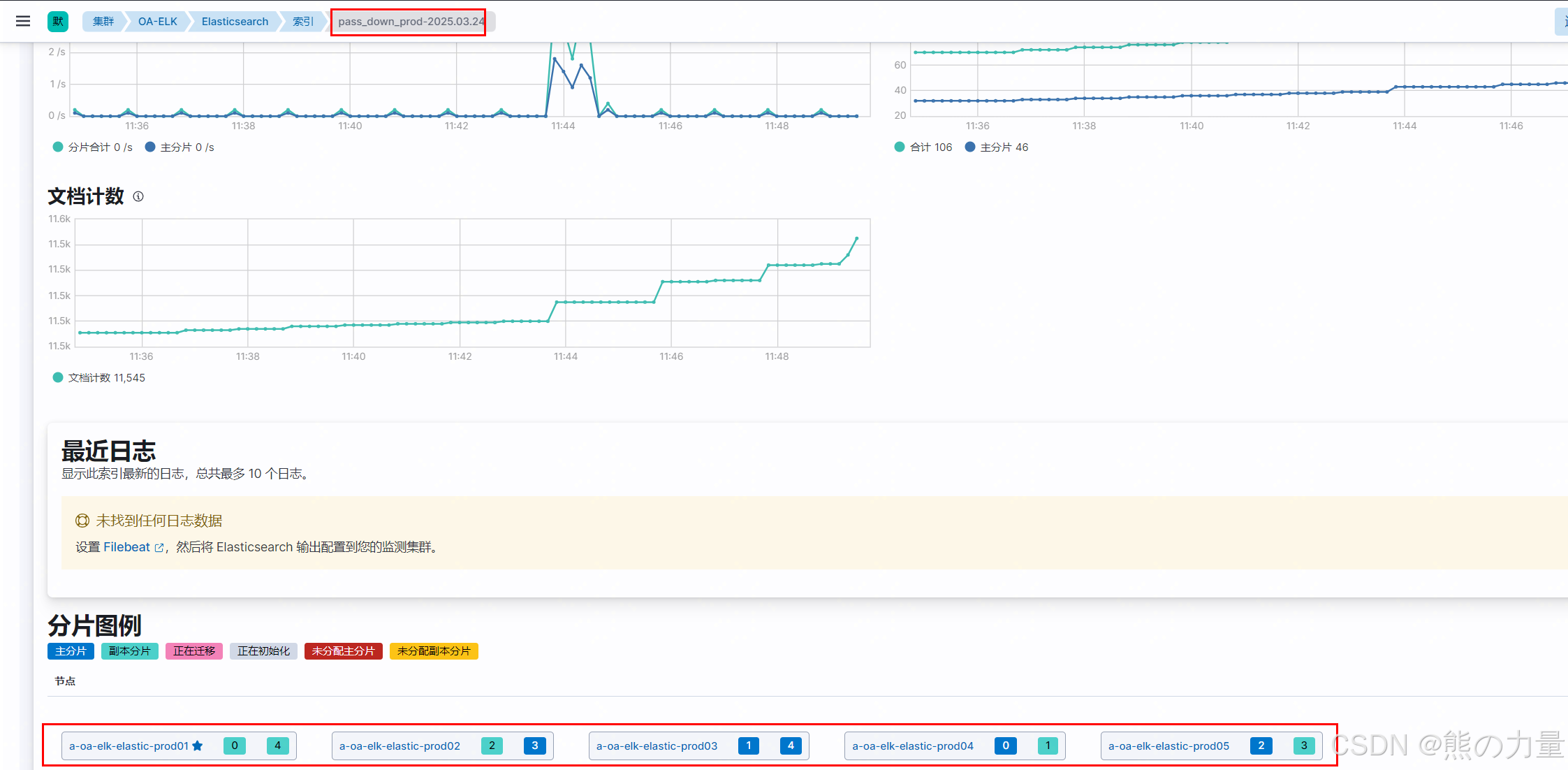The width and height of the screenshot is (1568, 770).
Task: Open the hamburger navigation menu
Action: [x=23, y=21]
